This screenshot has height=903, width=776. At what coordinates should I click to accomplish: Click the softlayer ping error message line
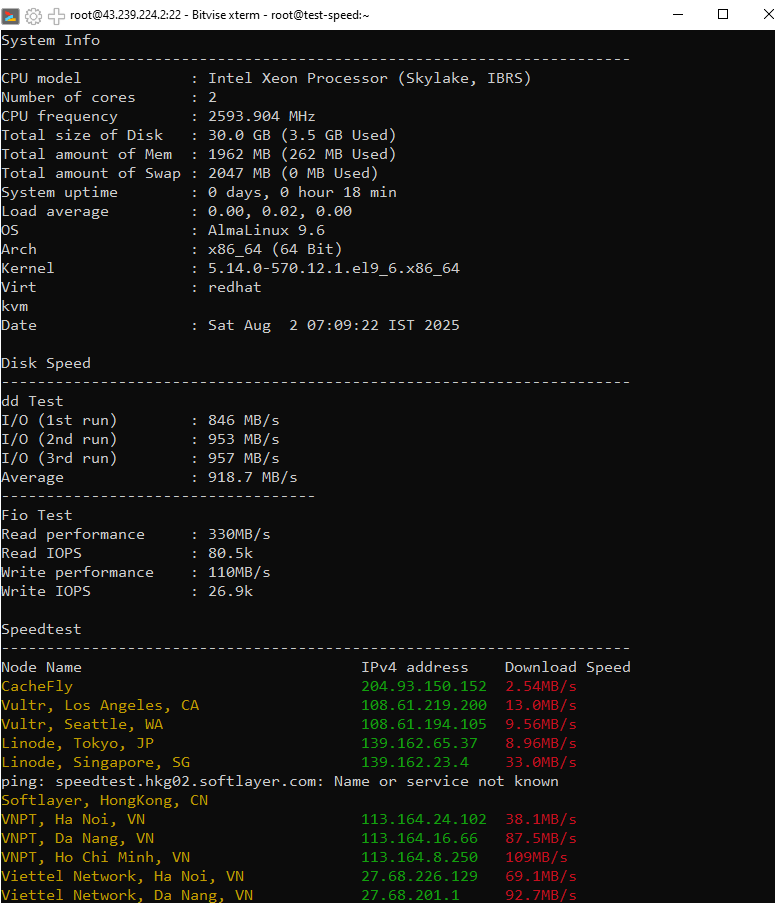pyautogui.click(x=280, y=781)
